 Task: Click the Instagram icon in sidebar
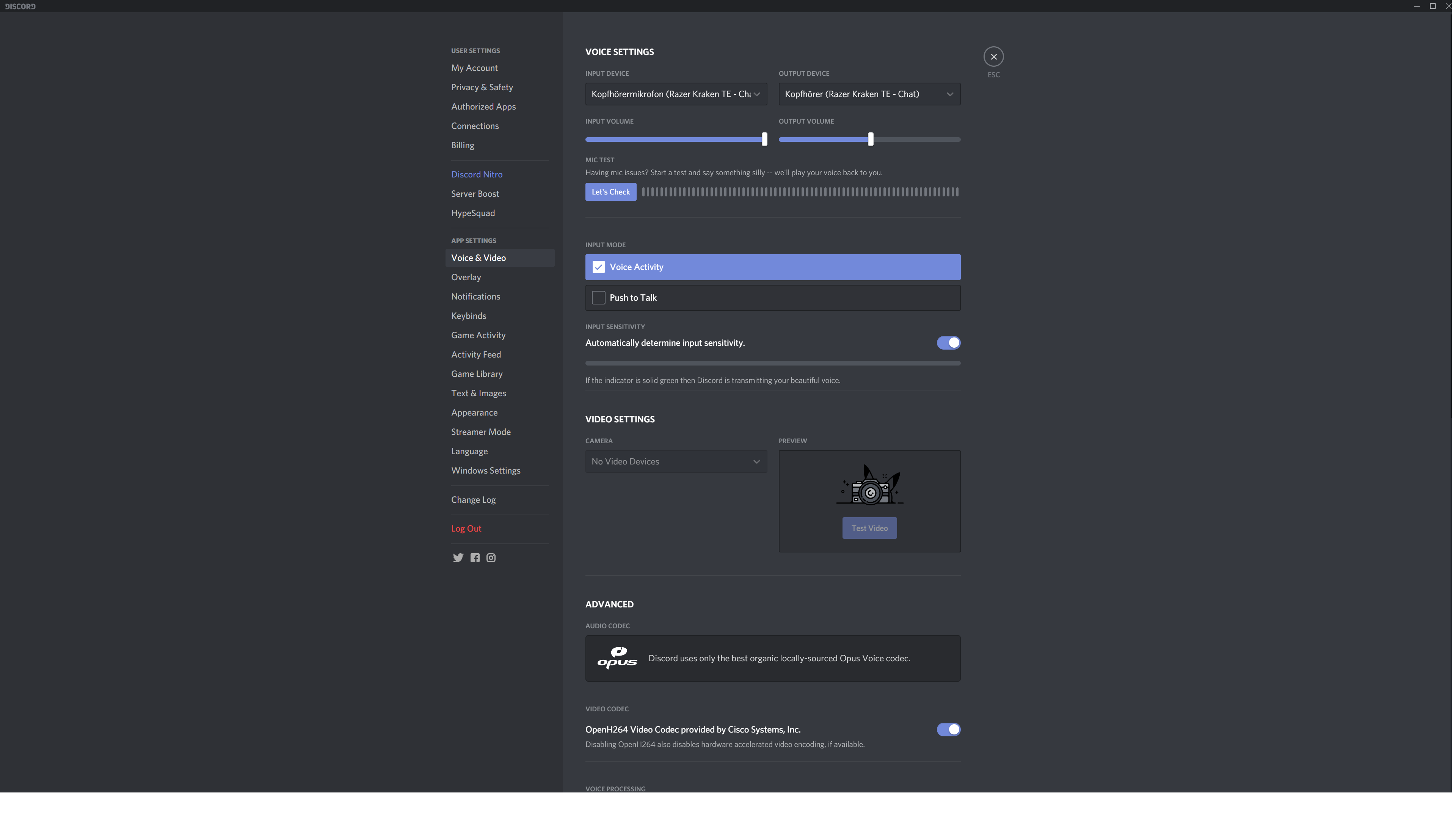coord(491,558)
